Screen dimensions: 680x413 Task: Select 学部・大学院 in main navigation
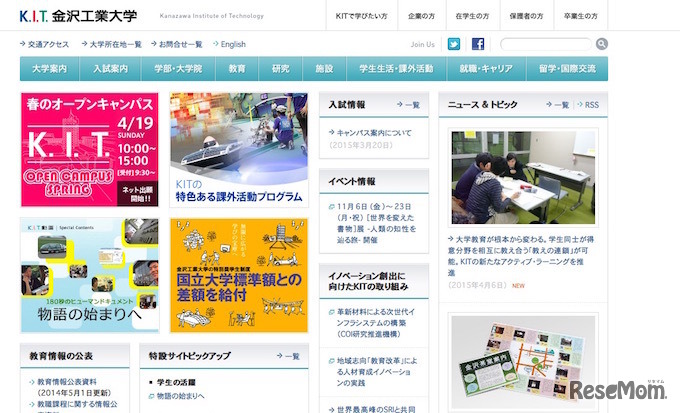(x=178, y=69)
